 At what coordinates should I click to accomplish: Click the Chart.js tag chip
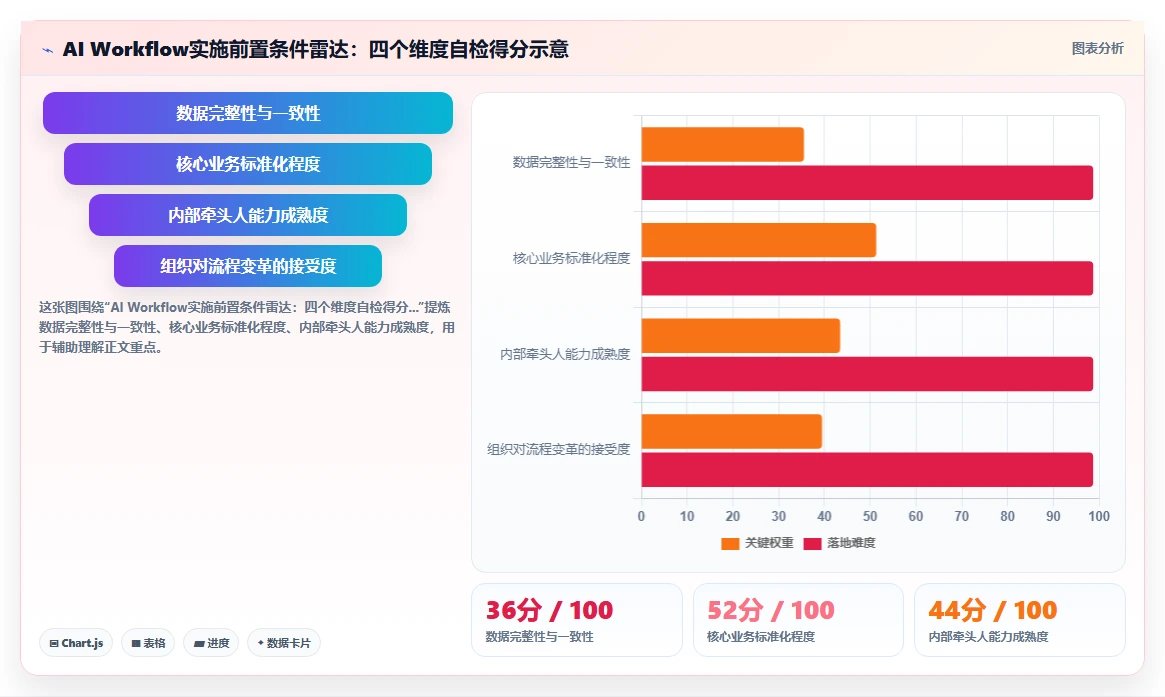pos(76,643)
